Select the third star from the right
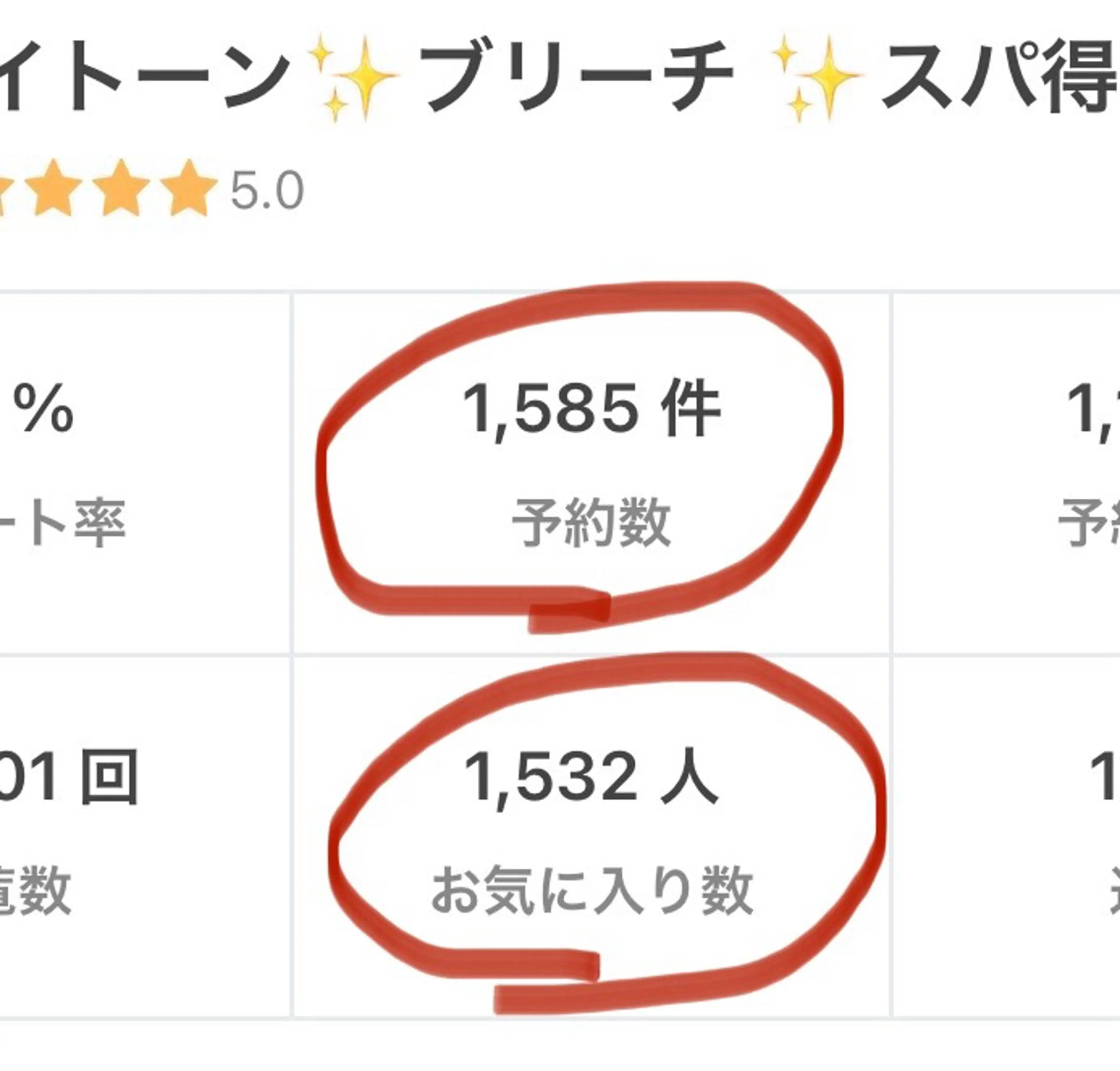Screen dimensions: 1120x1071 [54, 189]
